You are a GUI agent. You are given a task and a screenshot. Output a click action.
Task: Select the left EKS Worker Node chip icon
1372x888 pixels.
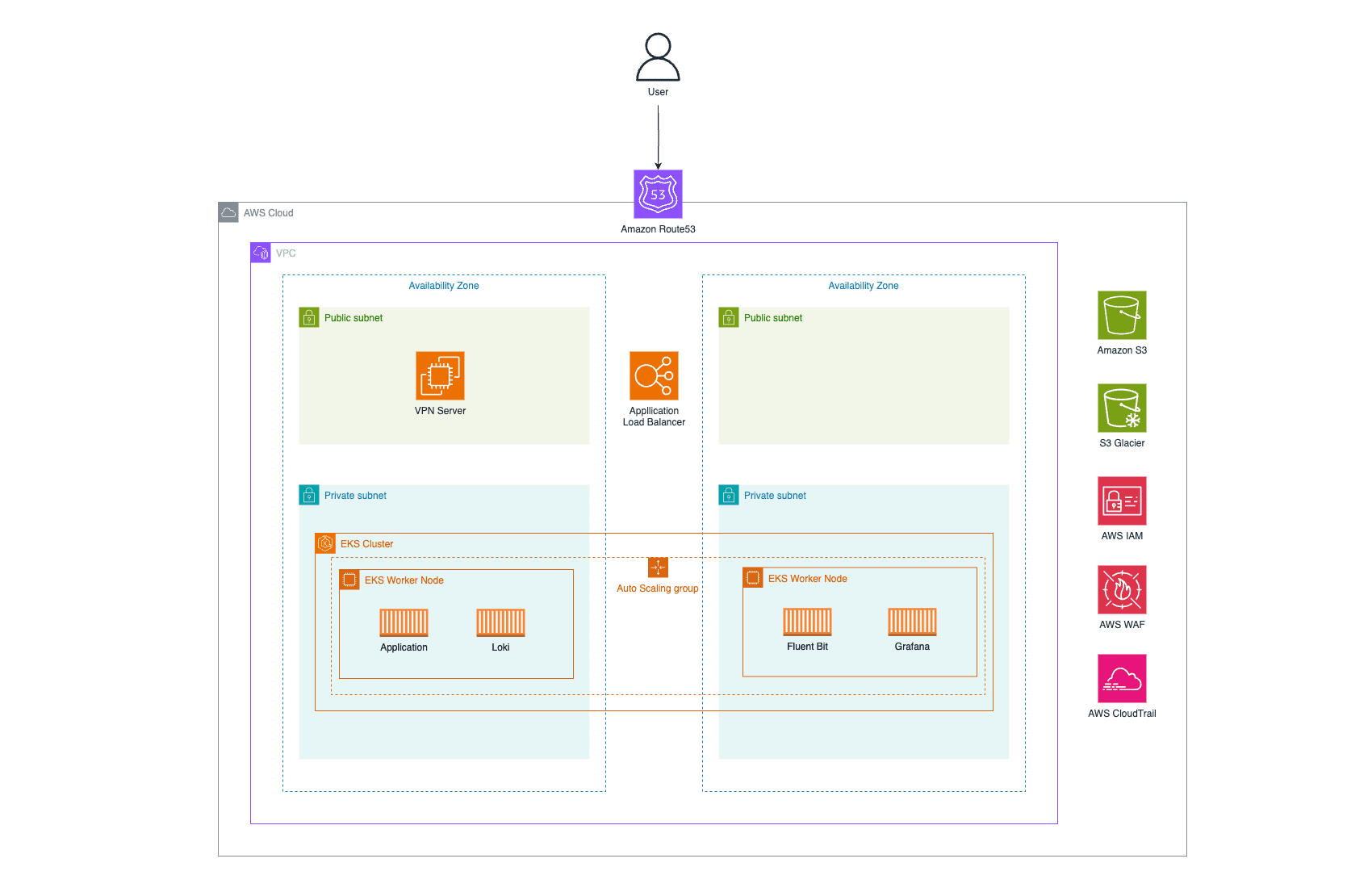click(349, 580)
